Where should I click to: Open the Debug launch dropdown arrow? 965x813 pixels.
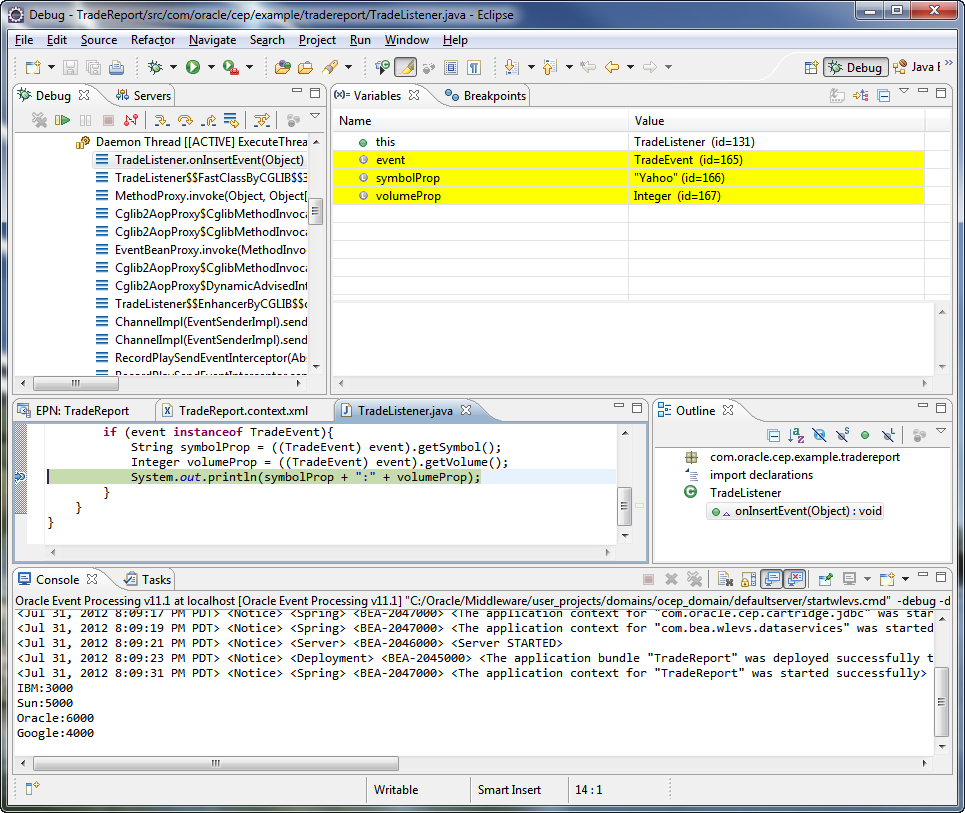173,67
